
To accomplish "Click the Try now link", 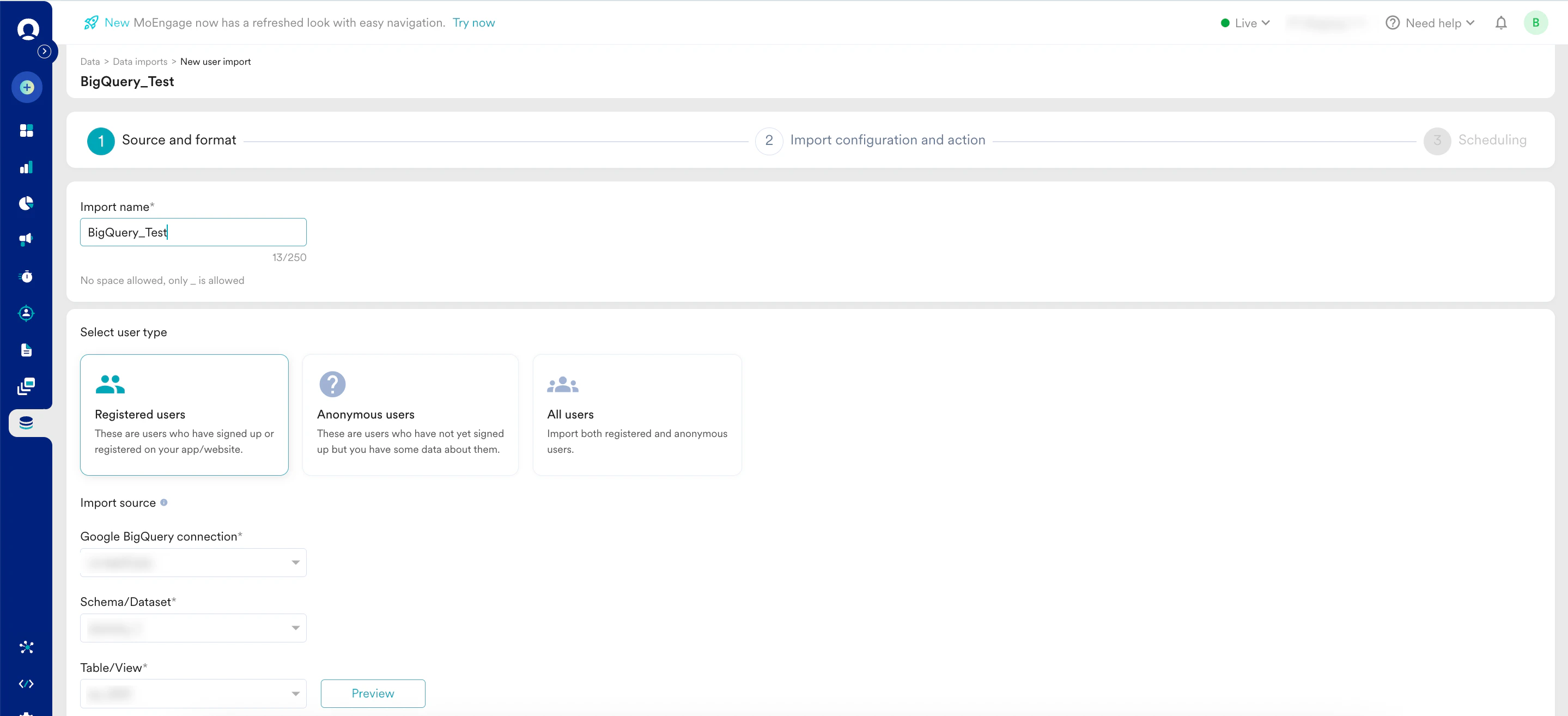I will click(x=473, y=23).
